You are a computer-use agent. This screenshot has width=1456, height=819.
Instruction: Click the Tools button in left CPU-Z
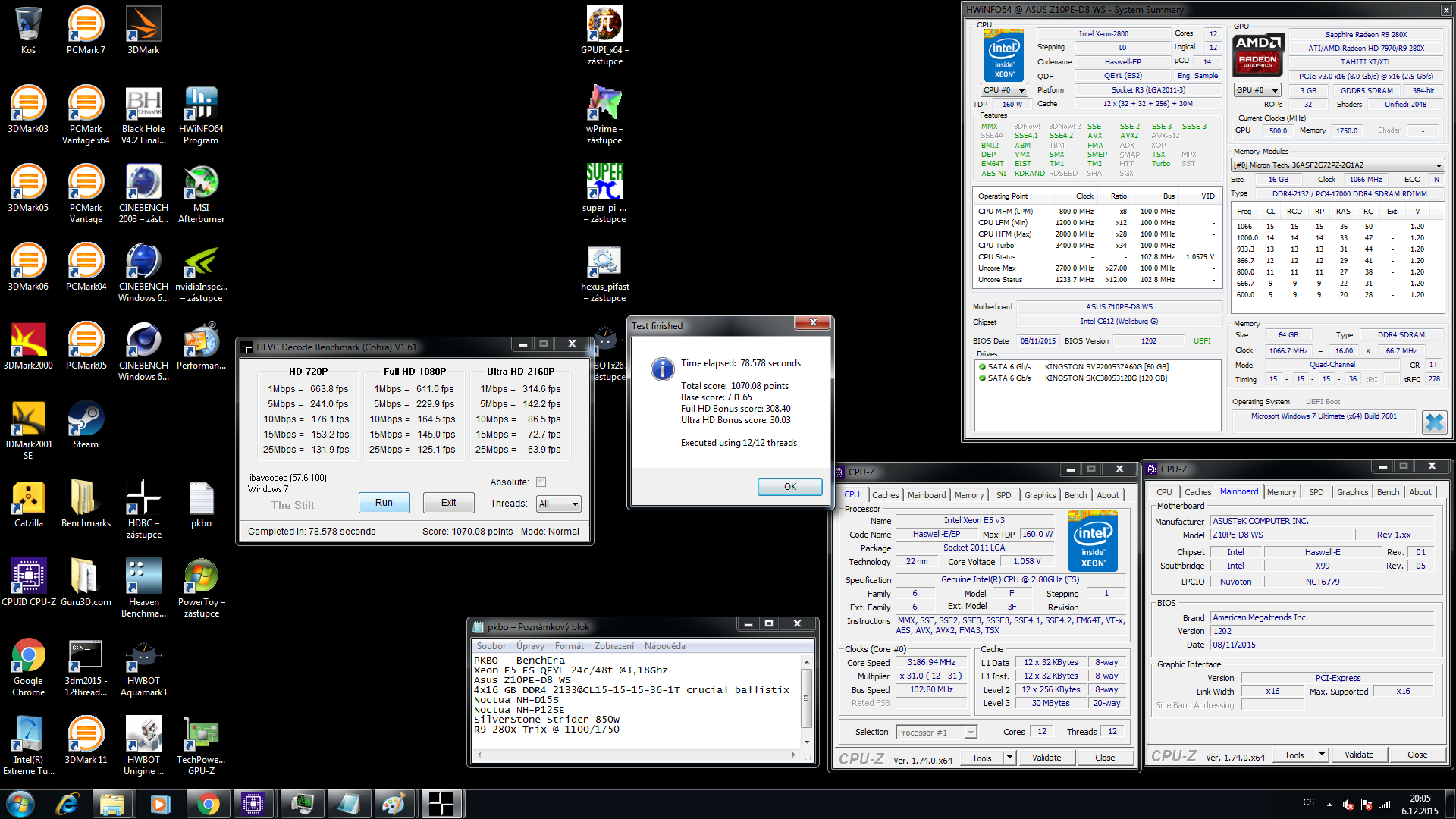pyautogui.click(x=981, y=758)
